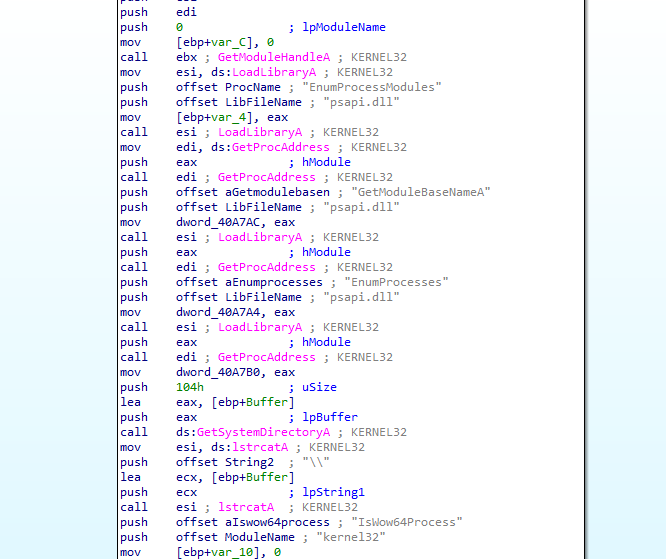
Task: Click the "kernel32" string comment
Action: pos(351,537)
